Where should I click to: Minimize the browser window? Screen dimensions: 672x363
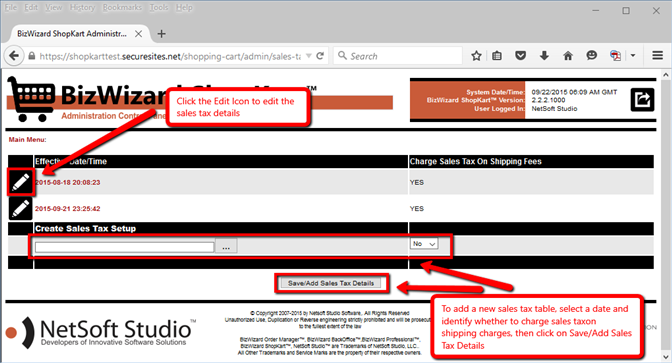pos(596,11)
